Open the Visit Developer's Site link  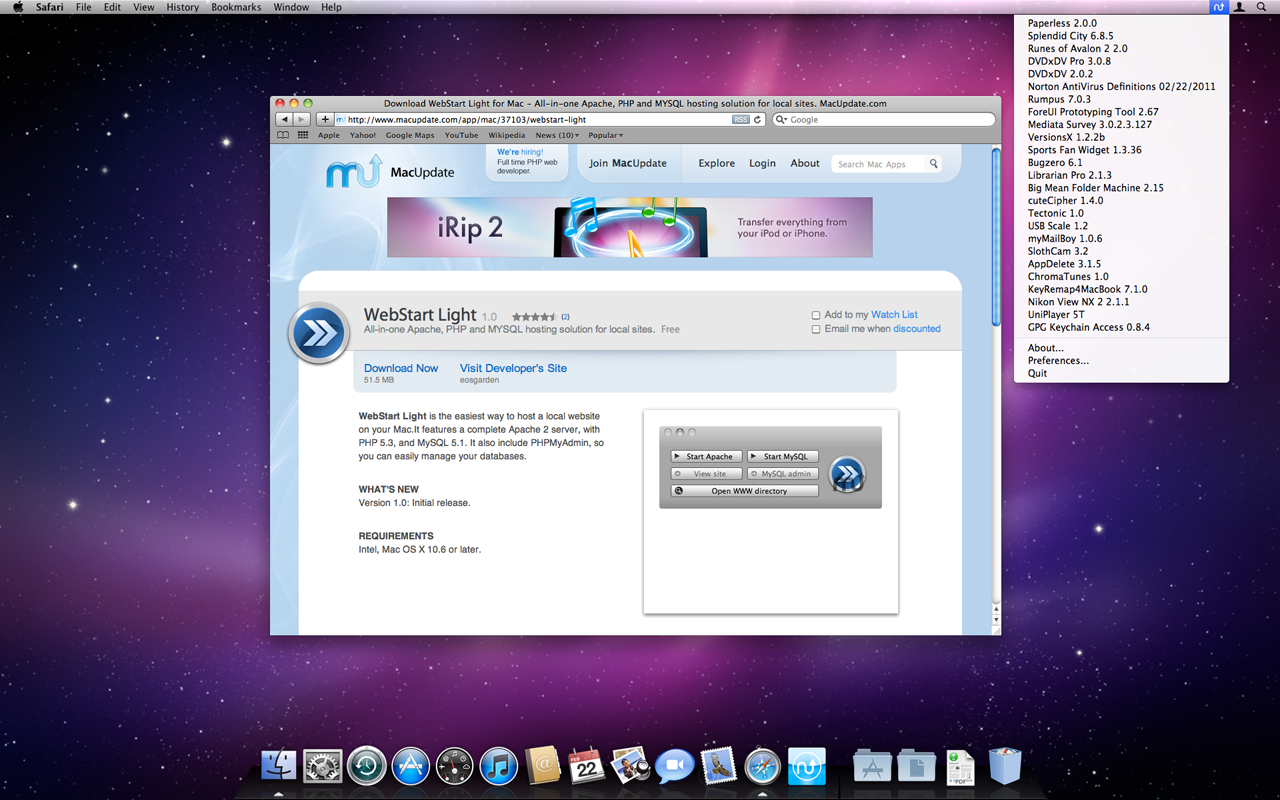tap(513, 368)
